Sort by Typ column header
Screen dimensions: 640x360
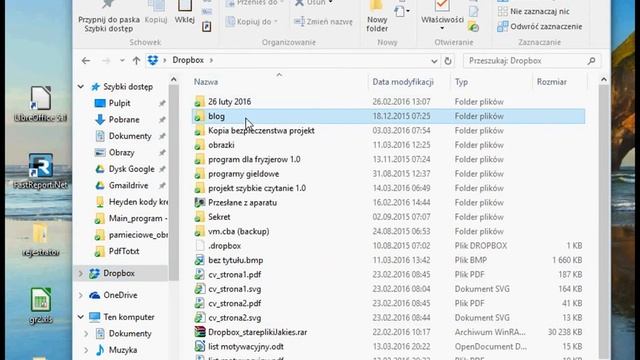coord(461,82)
